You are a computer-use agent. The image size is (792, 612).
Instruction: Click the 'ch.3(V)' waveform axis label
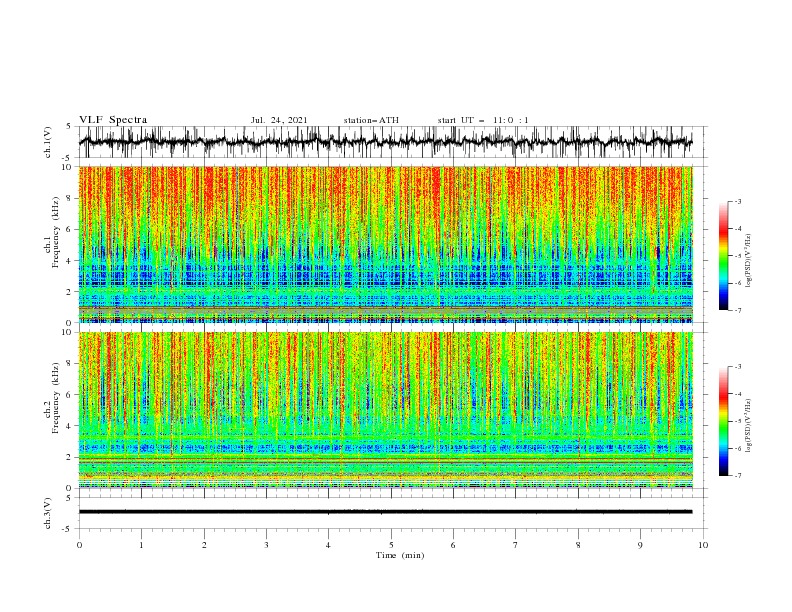tap(48, 513)
